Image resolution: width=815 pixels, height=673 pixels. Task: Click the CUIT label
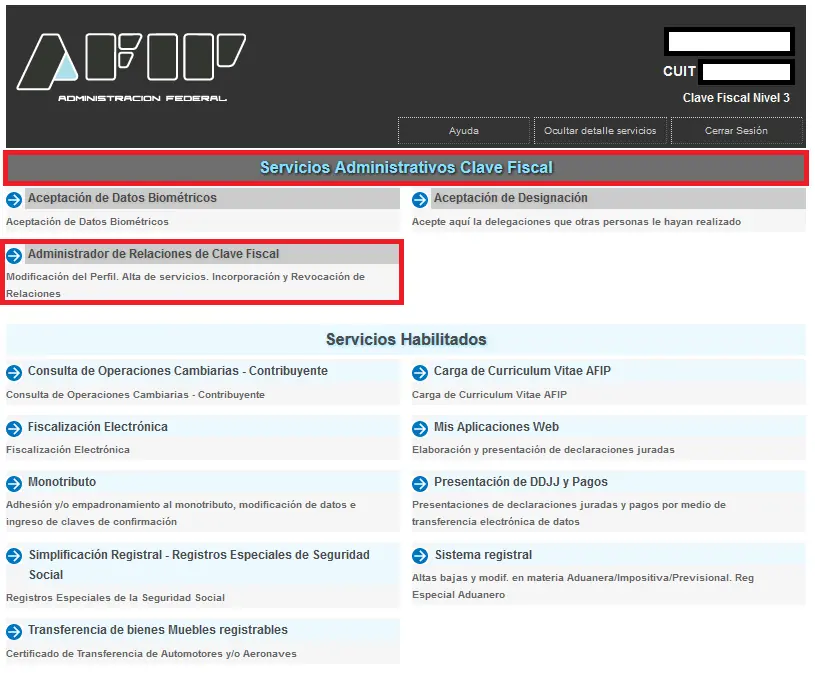coord(679,71)
